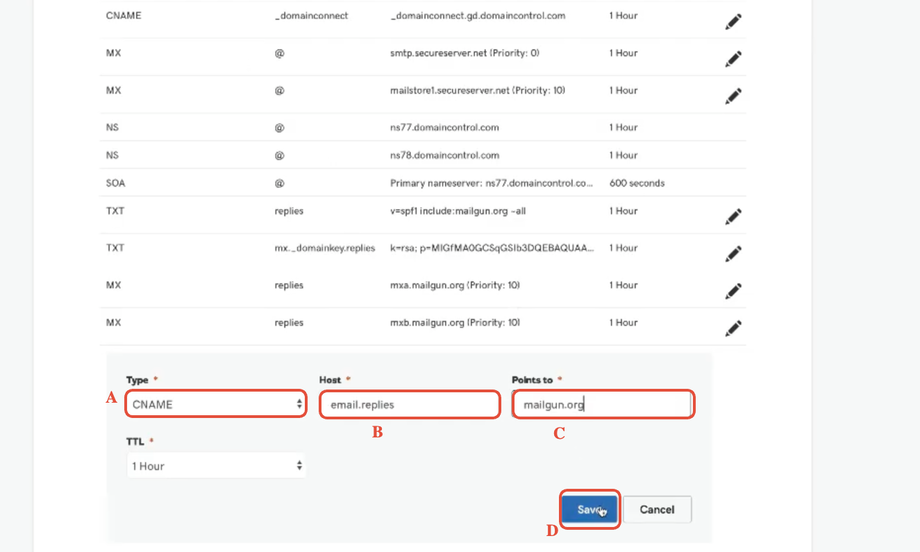Viewport: 920px width, 552px height.
Task: Edit the mailstore1.secureserver.net MX record
Action: (x=733, y=96)
